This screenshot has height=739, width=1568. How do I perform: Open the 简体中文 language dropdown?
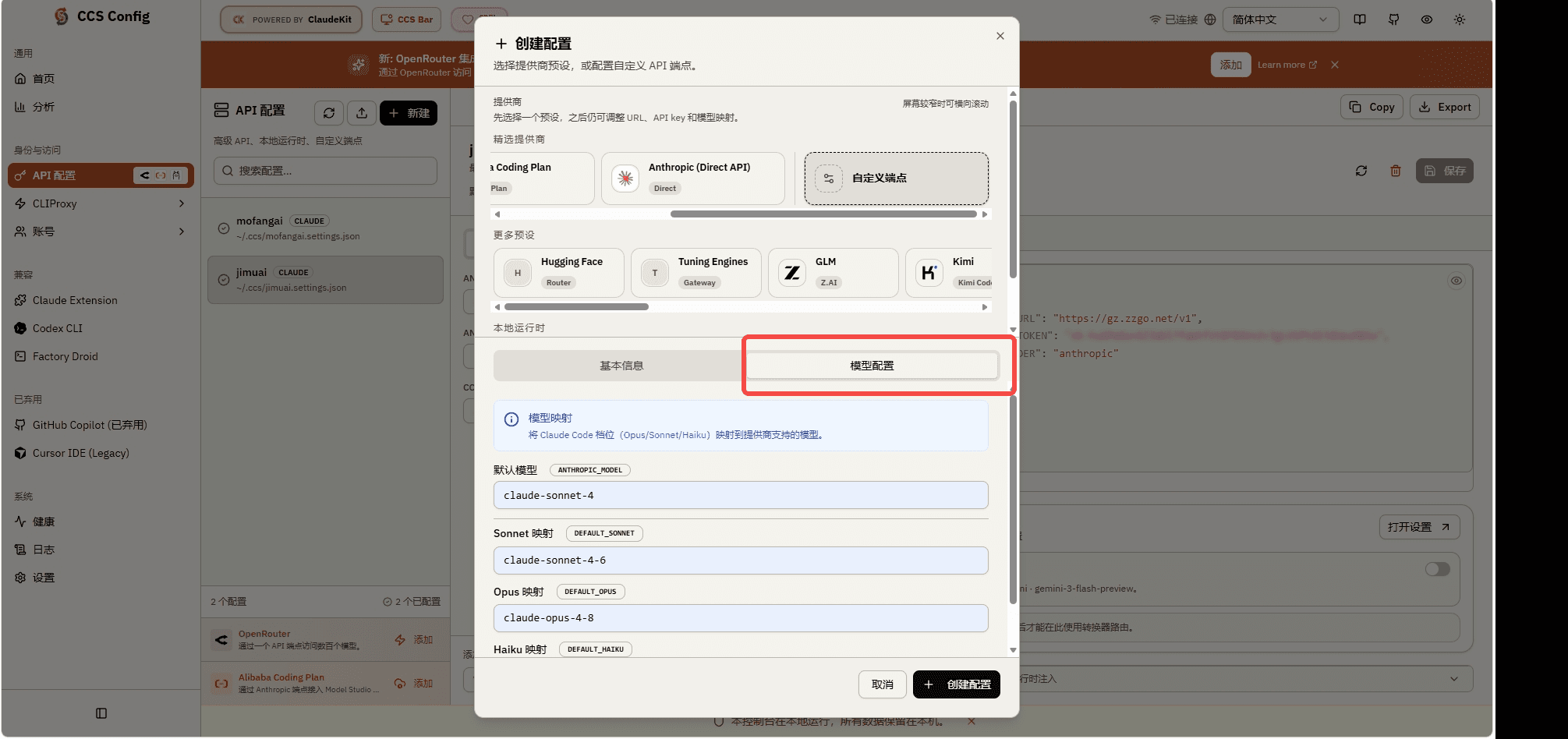(1280, 19)
